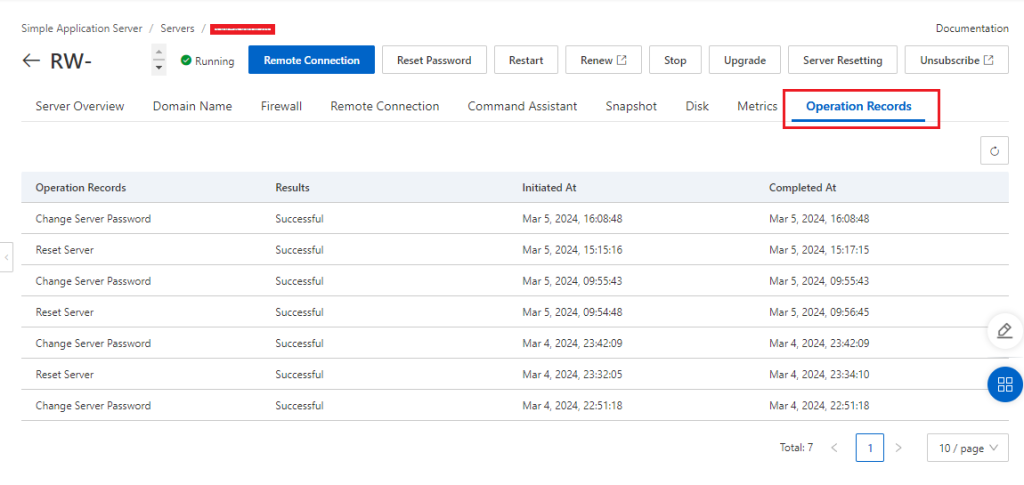1024x485 pixels.
Task: Switch to the Disk tab
Action: point(697,106)
